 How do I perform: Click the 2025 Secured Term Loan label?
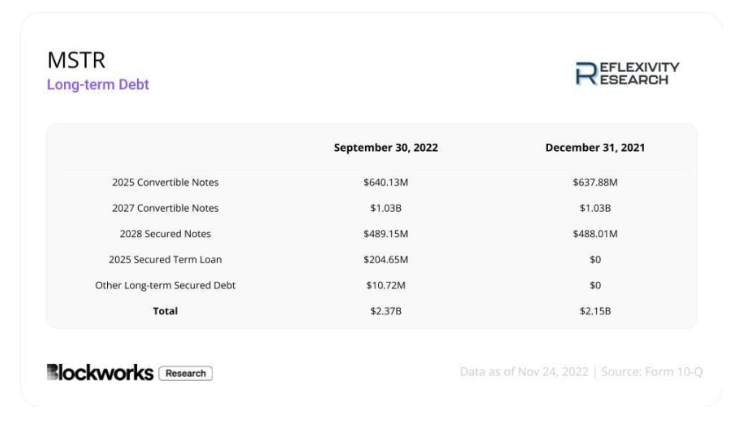pyautogui.click(x=165, y=259)
